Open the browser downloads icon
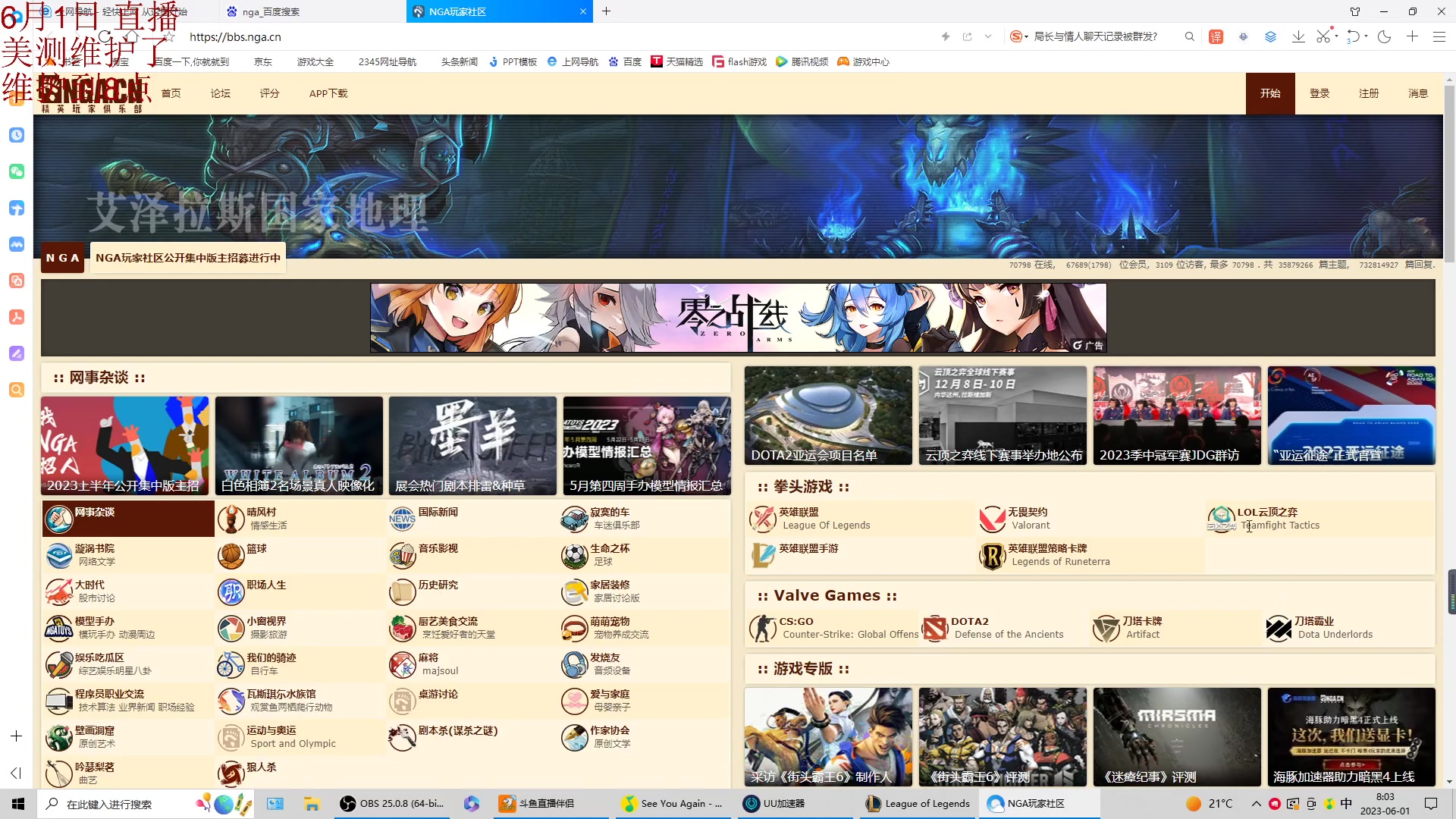The height and width of the screenshot is (819, 1456). (x=1298, y=36)
